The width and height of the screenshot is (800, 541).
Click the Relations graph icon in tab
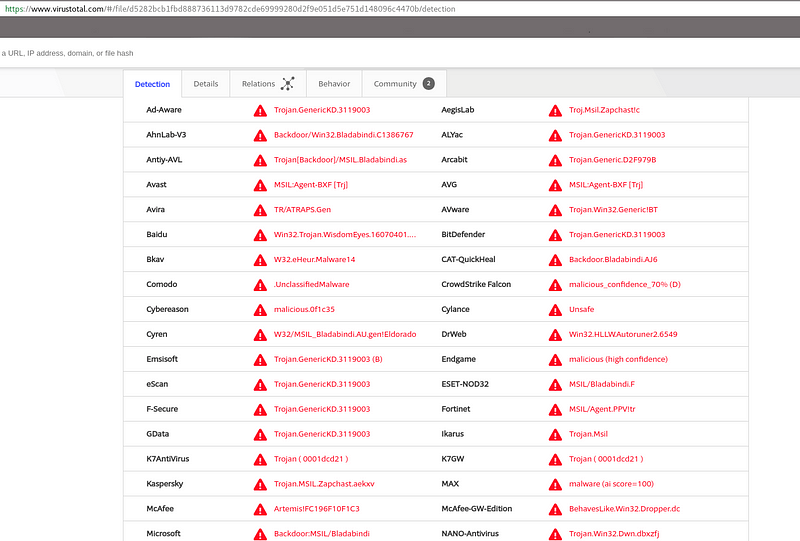click(x=288, y=84)
